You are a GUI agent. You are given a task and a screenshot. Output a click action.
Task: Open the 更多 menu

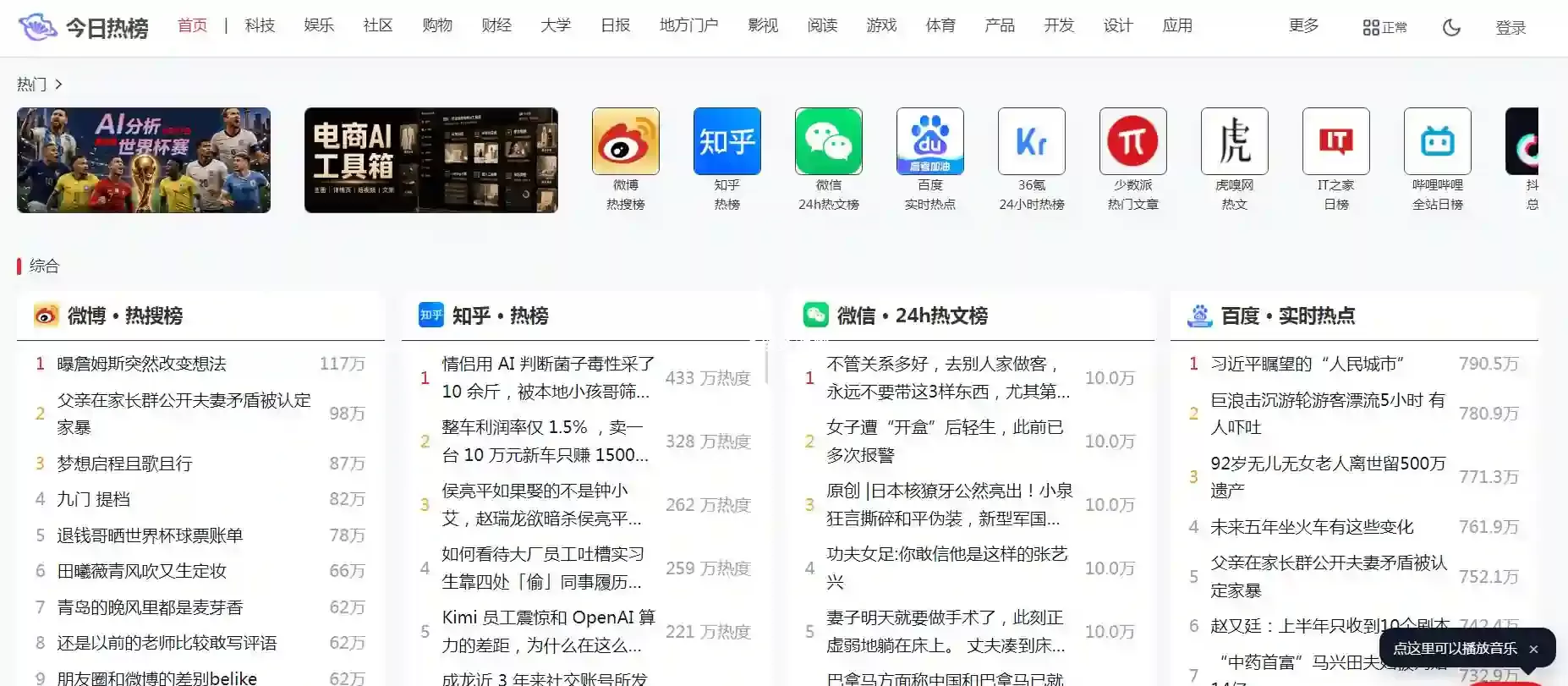click(x=1303, y=25)
